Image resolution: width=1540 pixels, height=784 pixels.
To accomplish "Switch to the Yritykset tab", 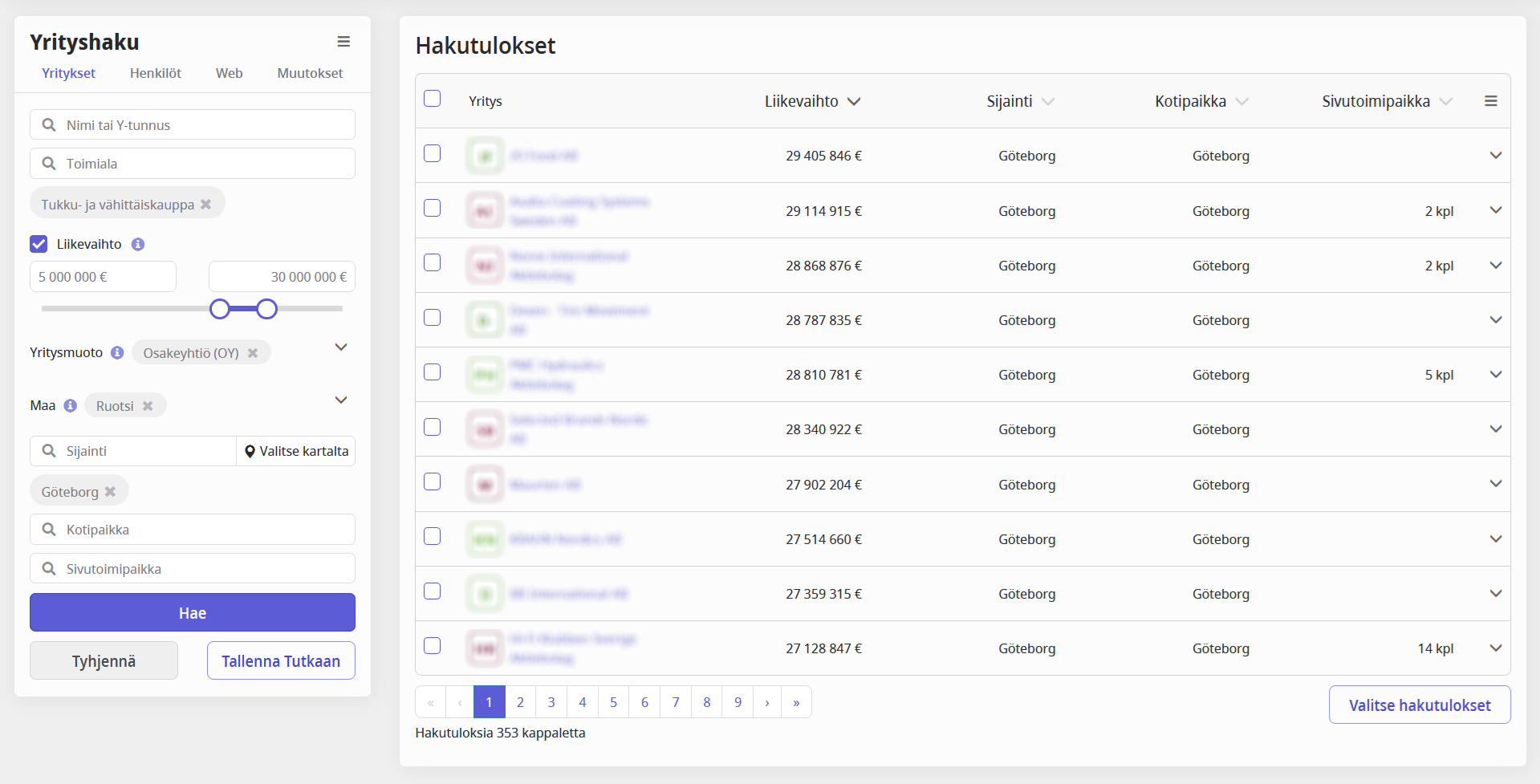I will coord(68,73).
